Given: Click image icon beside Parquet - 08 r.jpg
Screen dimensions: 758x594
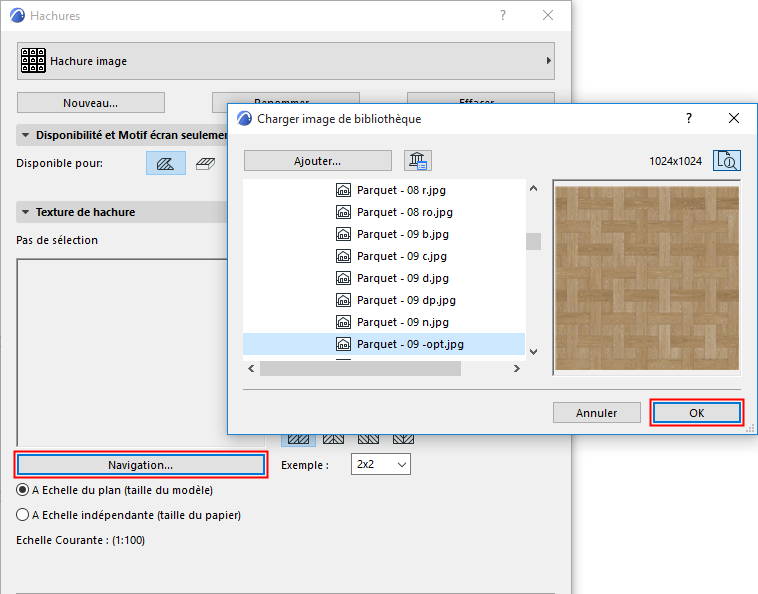Looking at the screenshot, I should (x=343, y=190).
